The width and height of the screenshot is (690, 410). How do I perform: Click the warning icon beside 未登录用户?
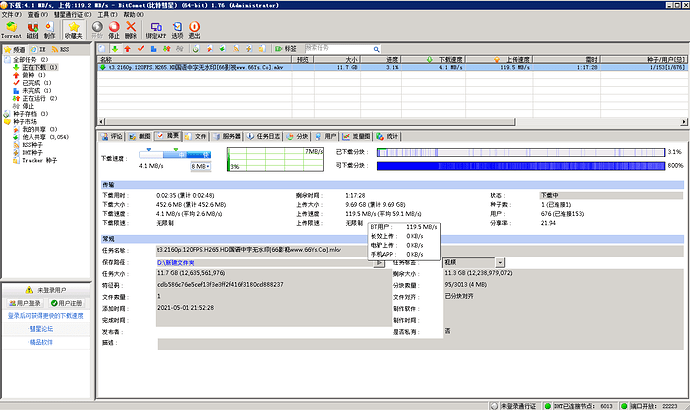[x=29, y=290]
